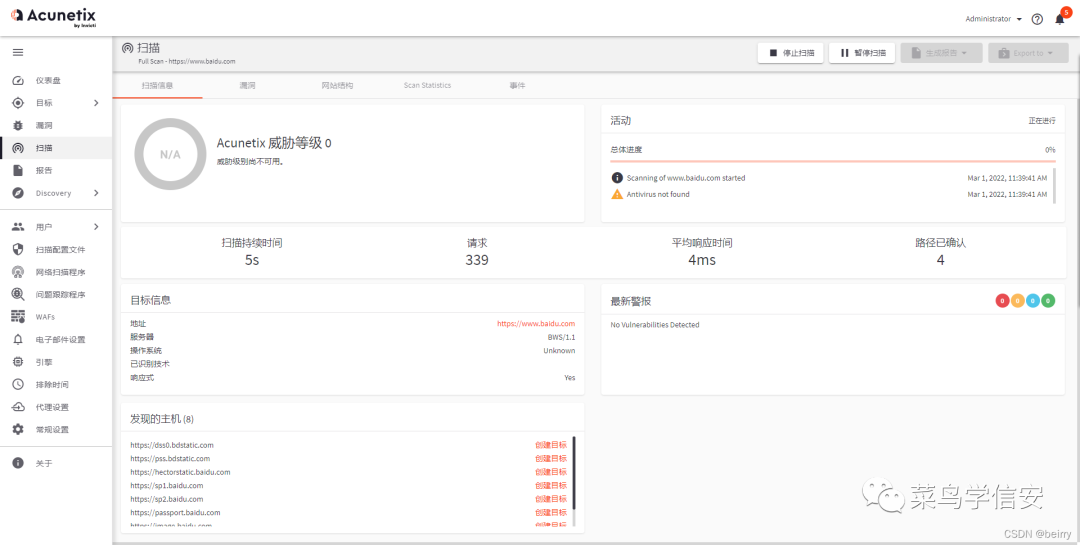Click 创建目标 for sp2.baidu.com
The width and height of the screenshot is (1080, 545).
tap(551, 499)
